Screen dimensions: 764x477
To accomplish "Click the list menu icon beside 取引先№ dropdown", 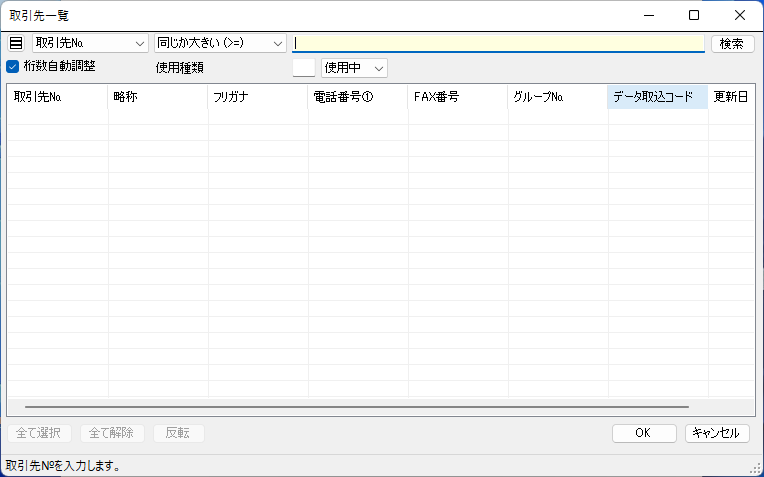I will click(15, 43).
